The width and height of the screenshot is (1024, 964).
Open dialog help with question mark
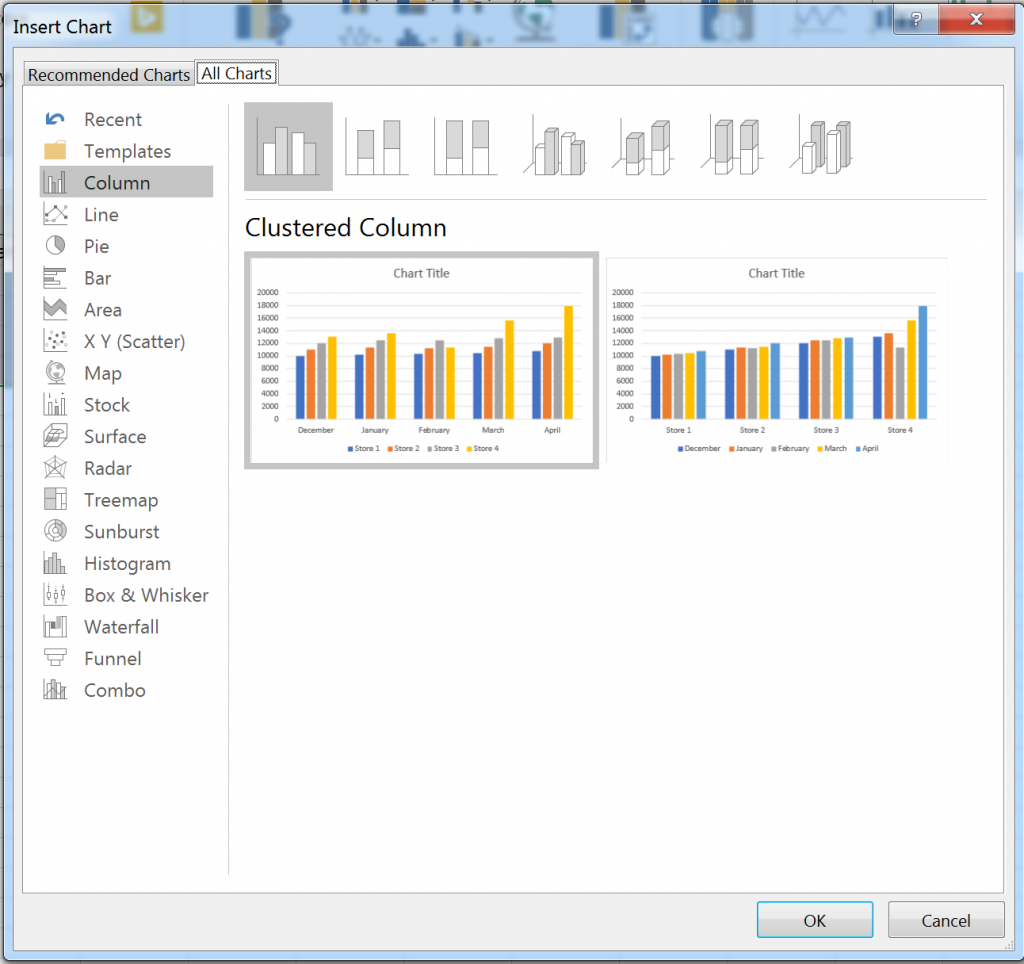coord(916,20)
